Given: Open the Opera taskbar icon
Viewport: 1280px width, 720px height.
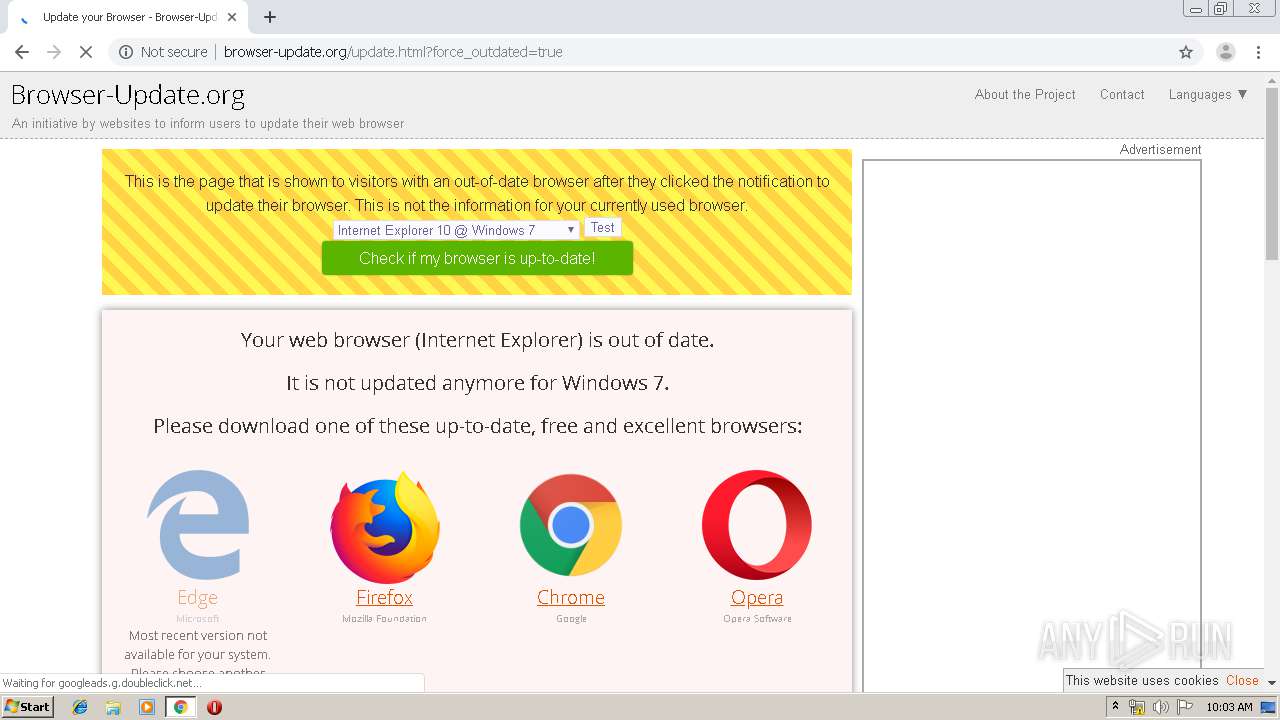Looking at the screenshot, I should [x=214, y=707].
